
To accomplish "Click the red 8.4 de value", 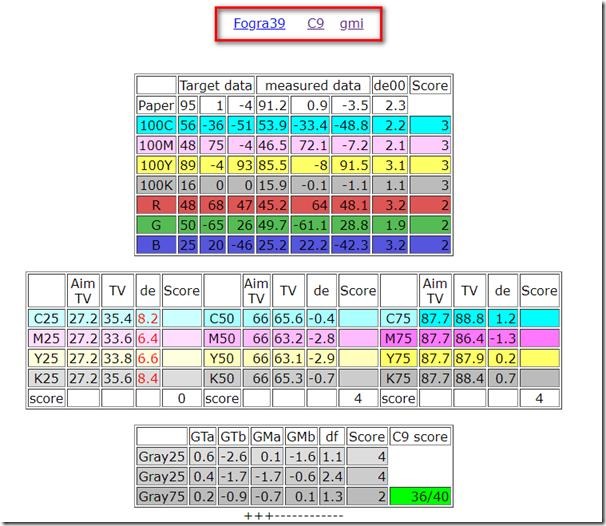I will pos(148,378).
